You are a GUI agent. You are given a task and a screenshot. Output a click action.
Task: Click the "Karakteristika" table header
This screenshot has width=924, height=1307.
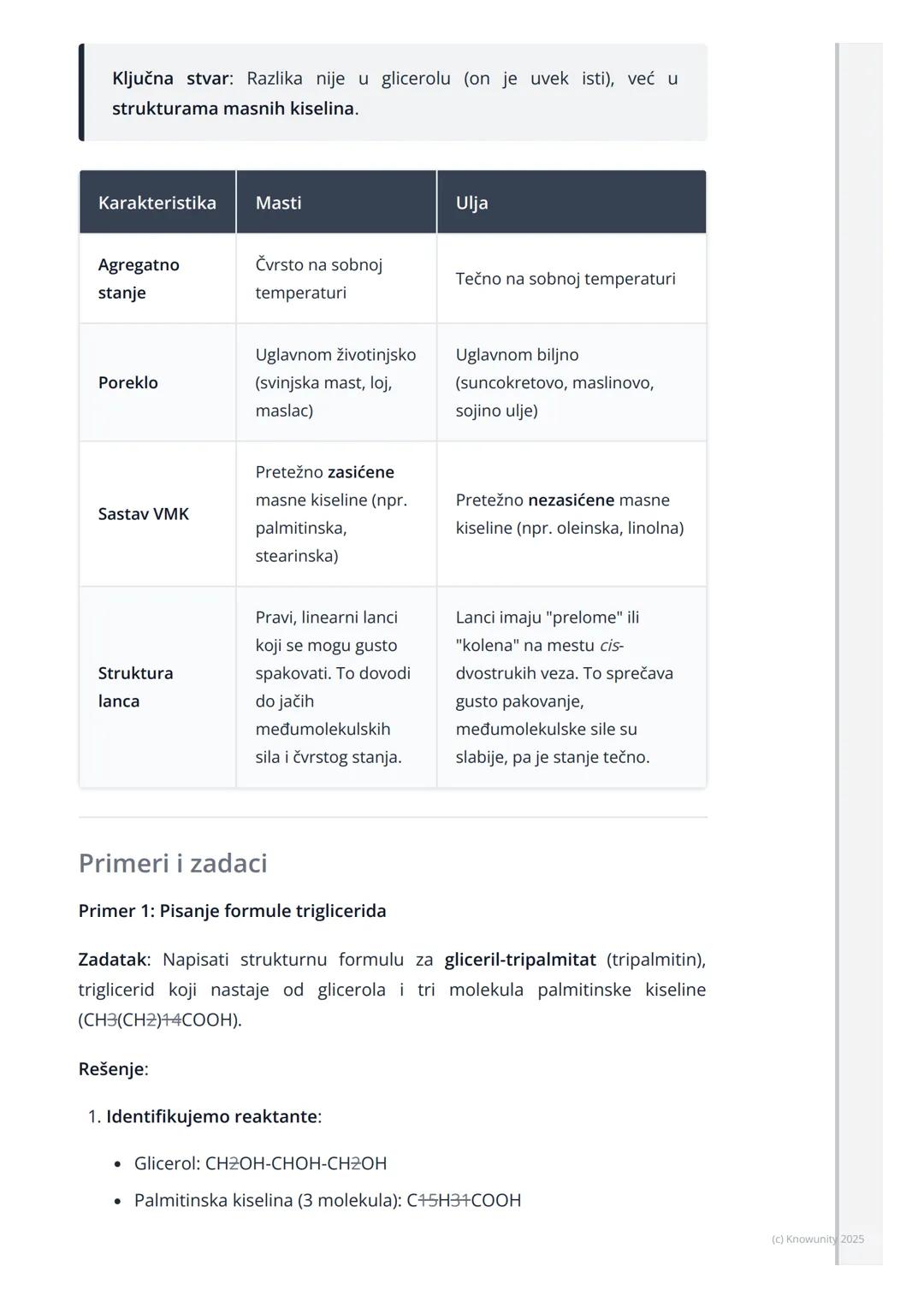(x=157, y=203)
